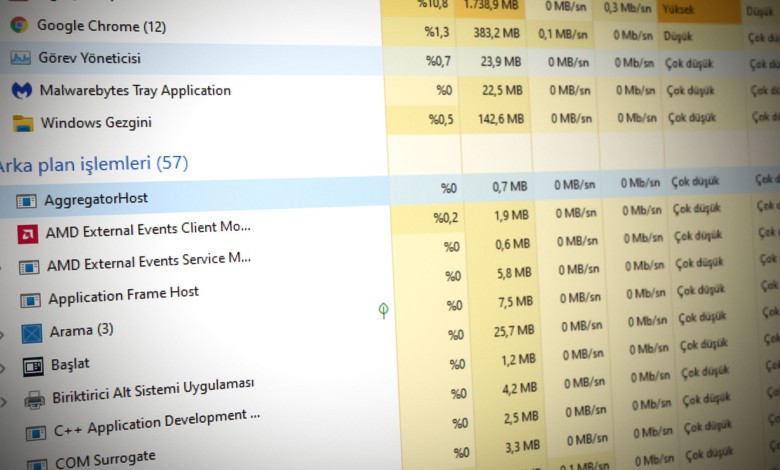
Task: Click the 3,3 MB memory cell
Action: click(522, 446)
